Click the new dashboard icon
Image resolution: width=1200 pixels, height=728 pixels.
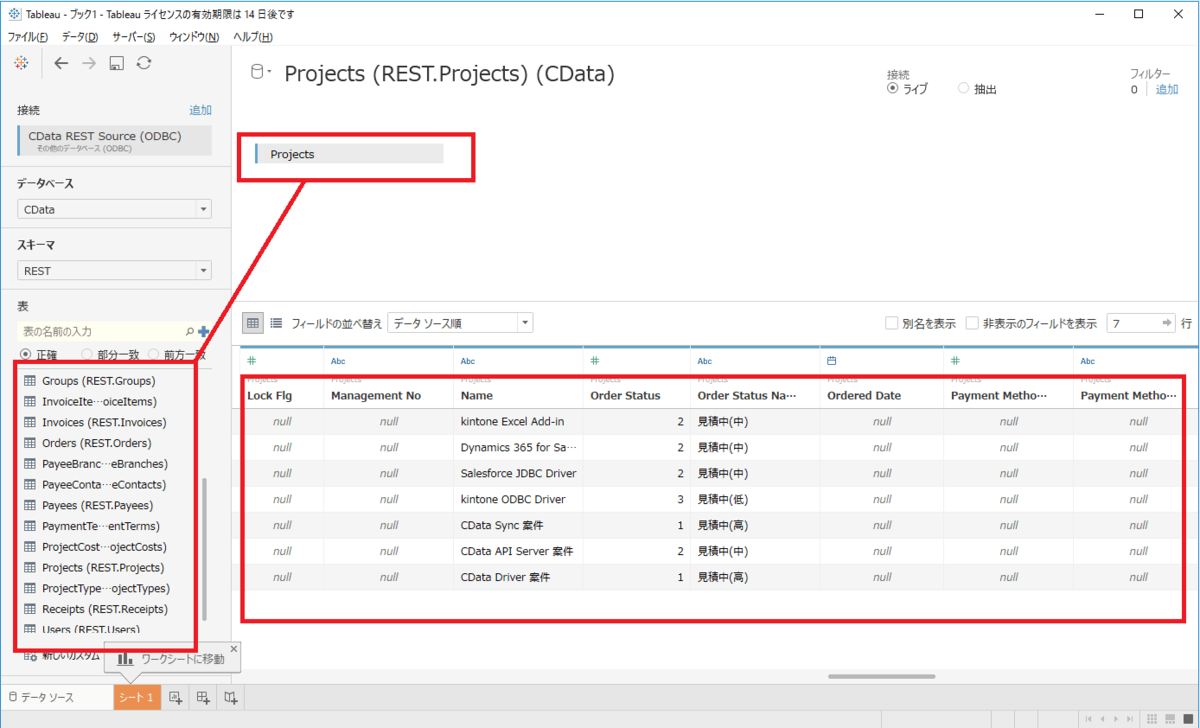[x=203, y=697]
